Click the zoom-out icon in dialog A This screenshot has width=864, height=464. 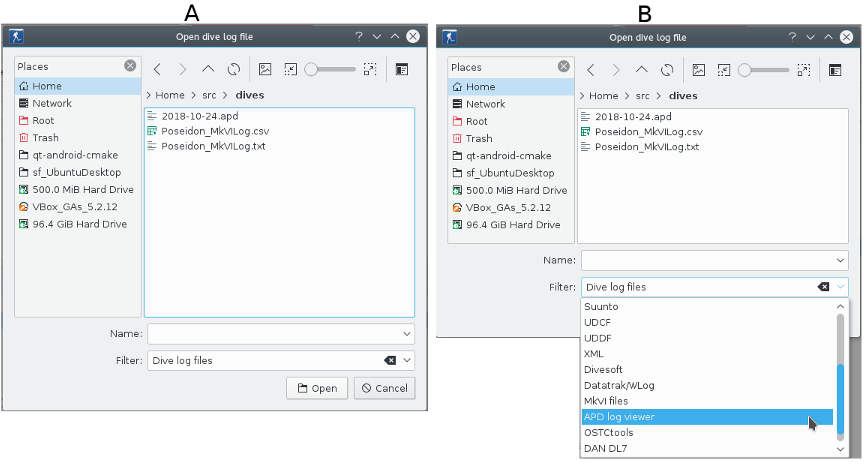[x=291, y=70]
